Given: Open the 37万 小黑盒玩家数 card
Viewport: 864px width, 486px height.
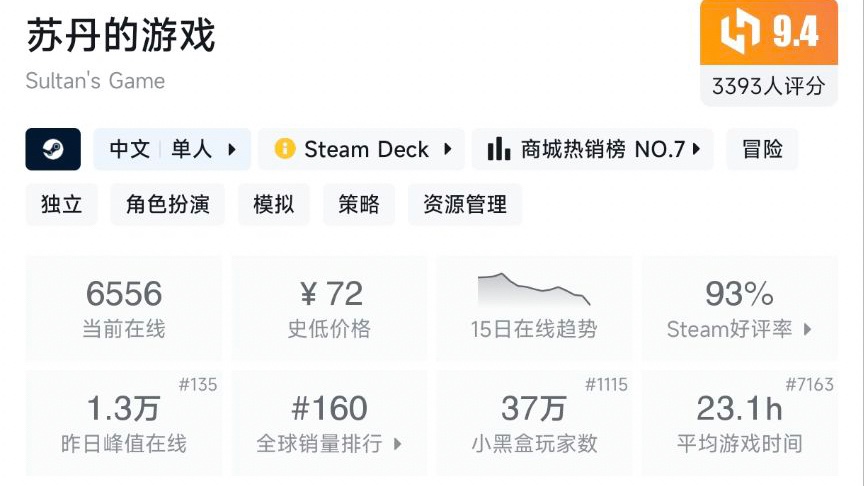Looking at the screenshot, I should coord(534,423).
